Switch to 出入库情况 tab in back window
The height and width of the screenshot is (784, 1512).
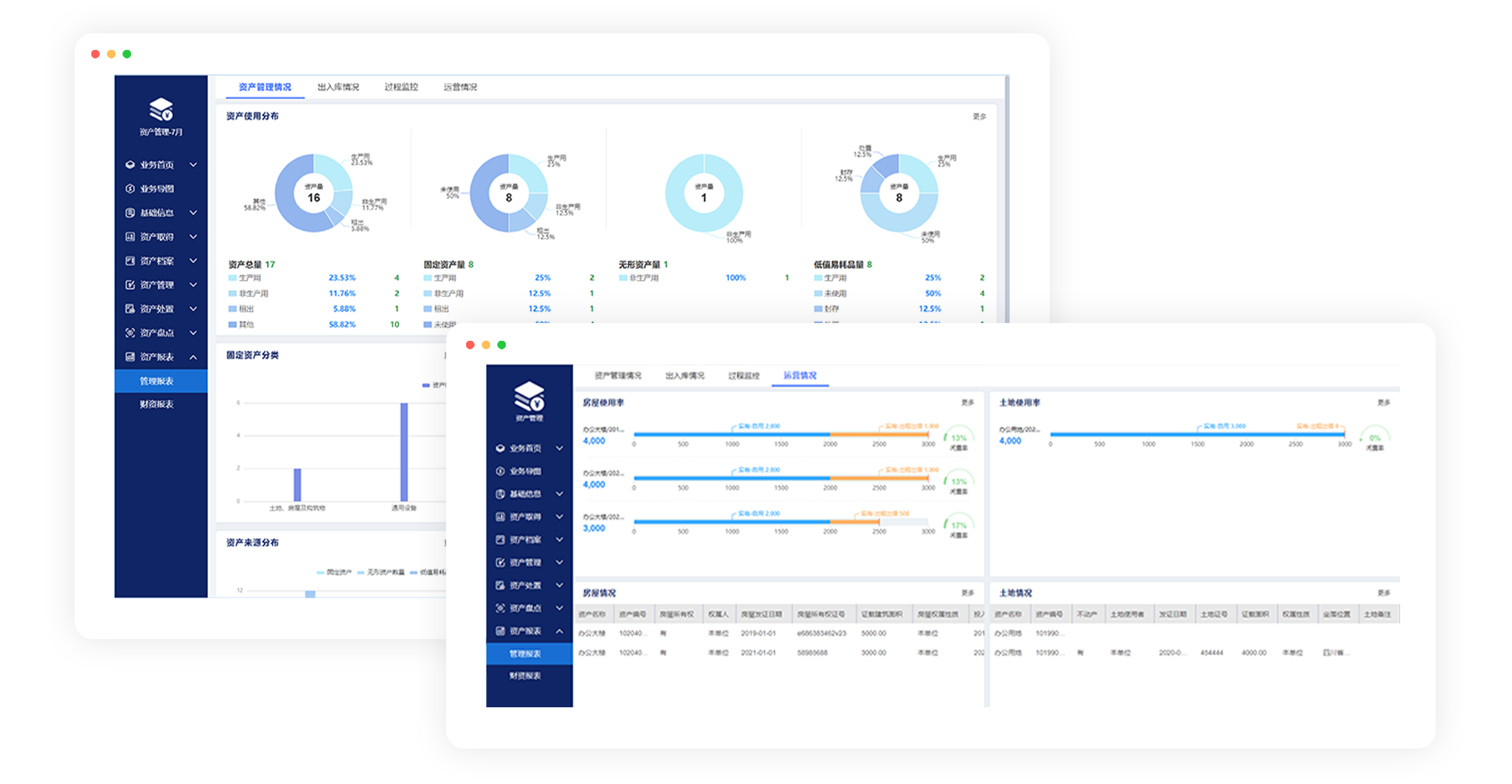pyautogui.click(x=338, y=87)
